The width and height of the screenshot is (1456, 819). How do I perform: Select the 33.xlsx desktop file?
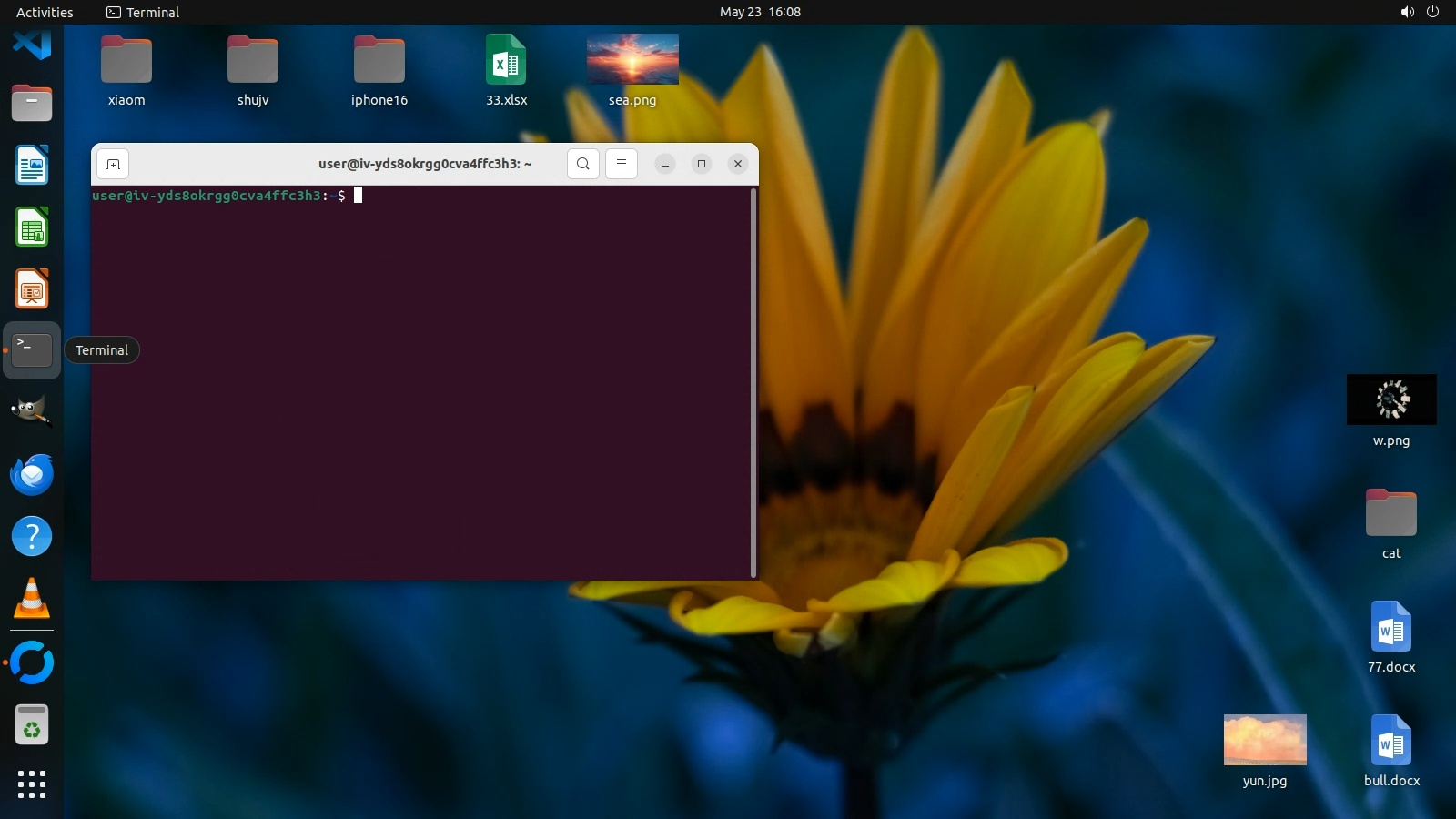coord(506,60)
